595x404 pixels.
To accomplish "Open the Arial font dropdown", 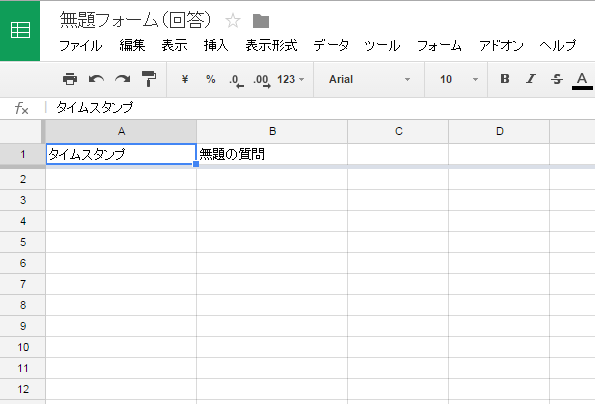I will point(369,79).
